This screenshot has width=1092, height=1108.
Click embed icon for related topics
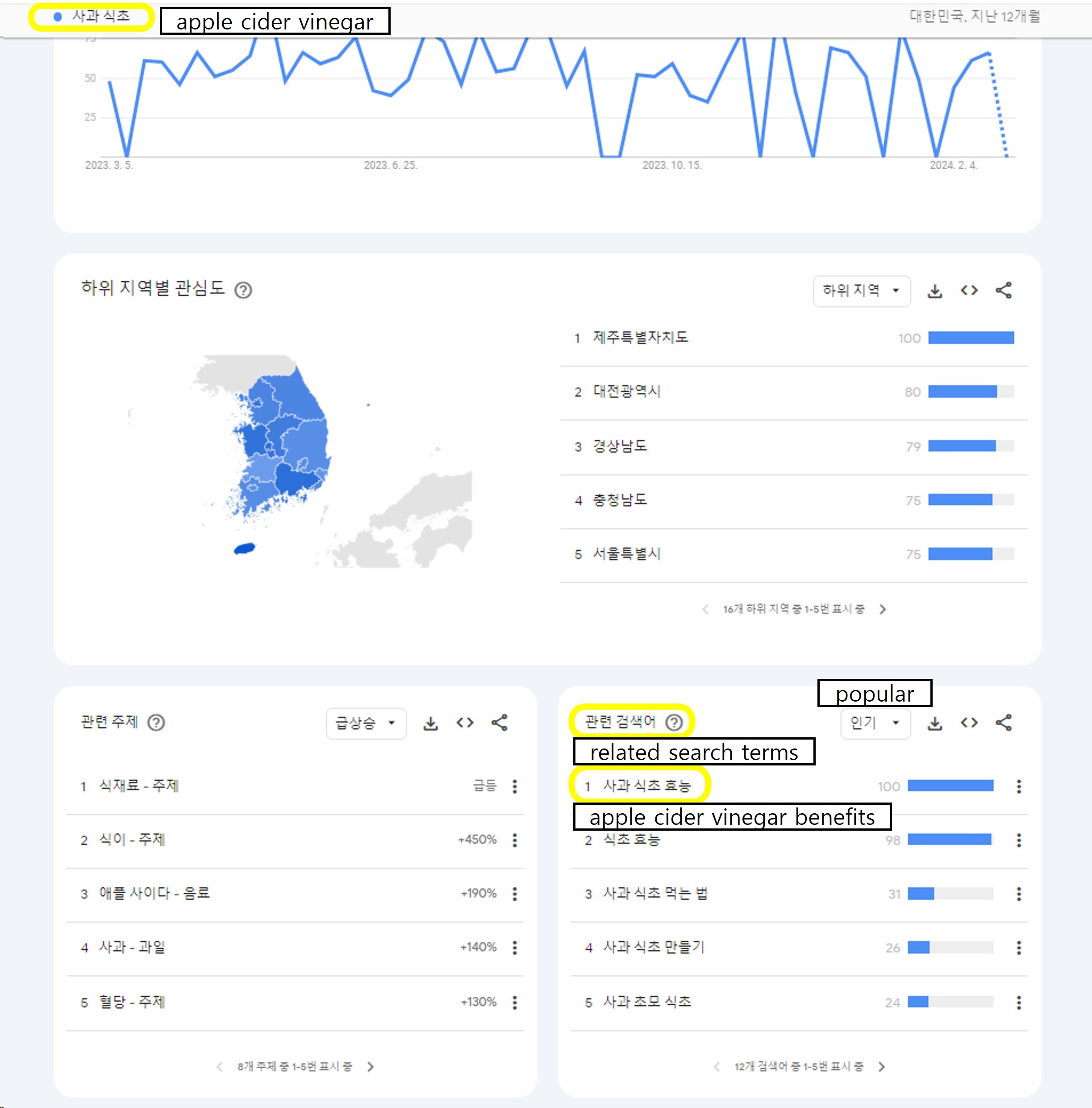point(465,723)
